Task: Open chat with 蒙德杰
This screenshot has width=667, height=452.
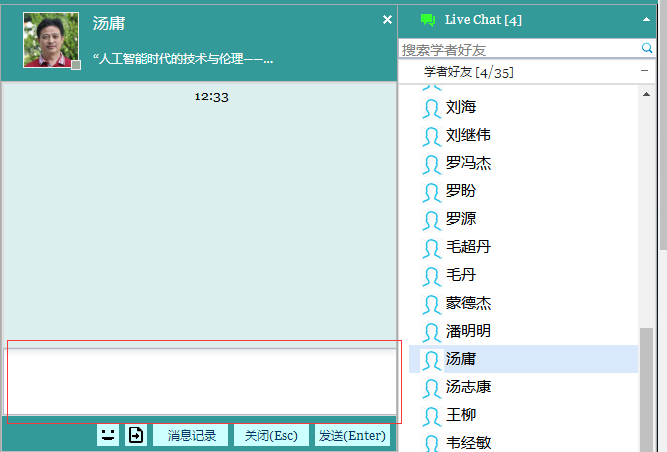Action: point(468,303)
